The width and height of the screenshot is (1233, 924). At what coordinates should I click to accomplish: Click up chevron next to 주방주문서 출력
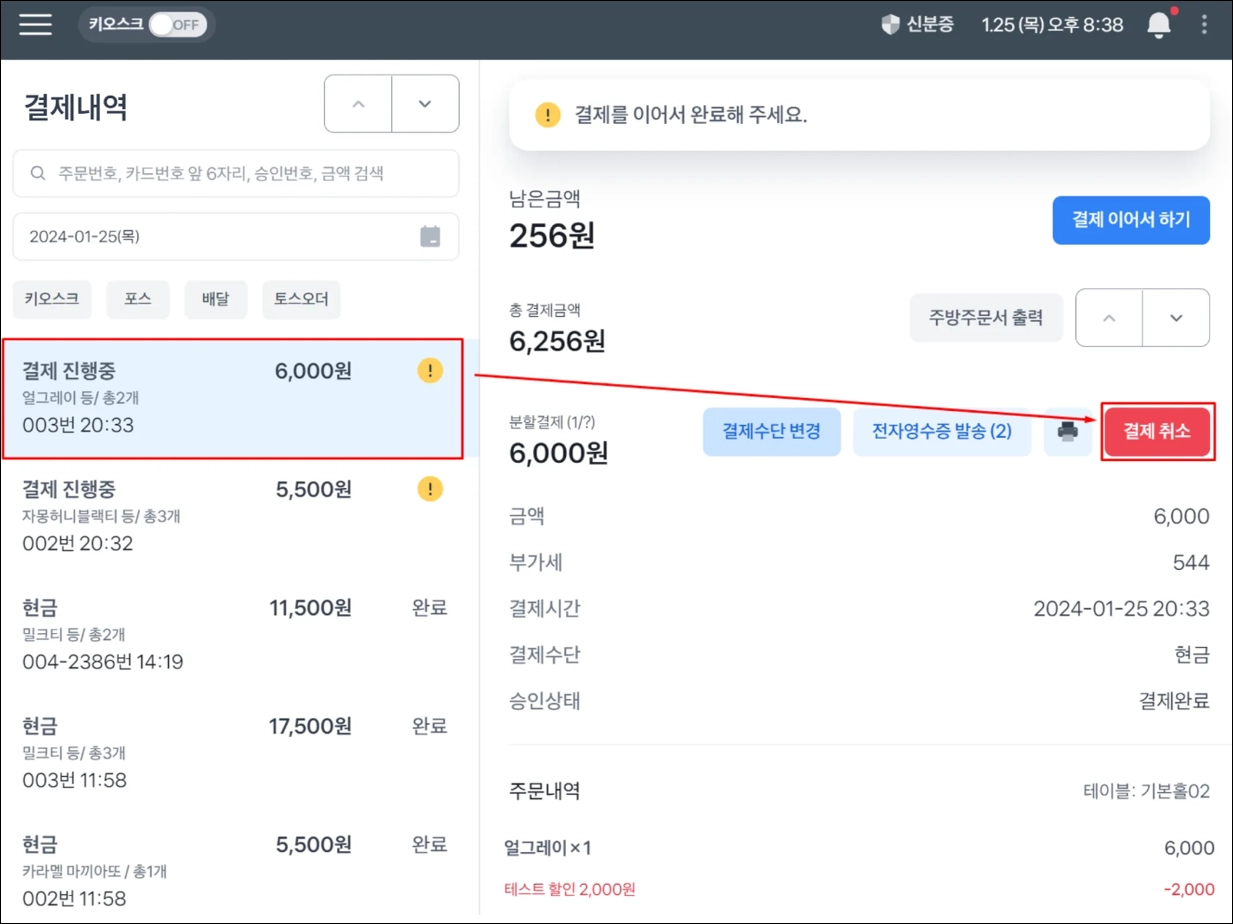[1108, 318]
